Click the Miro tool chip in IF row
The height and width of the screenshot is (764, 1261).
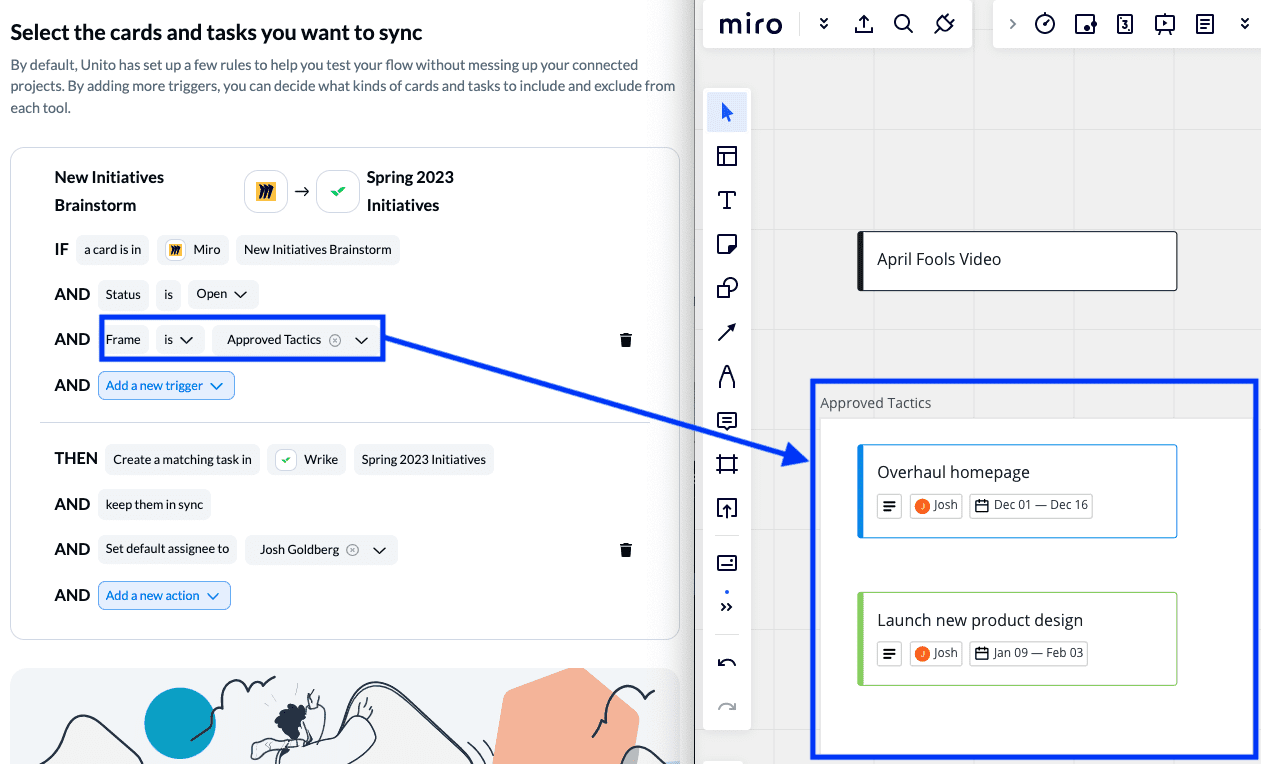[x=193, y=250]
